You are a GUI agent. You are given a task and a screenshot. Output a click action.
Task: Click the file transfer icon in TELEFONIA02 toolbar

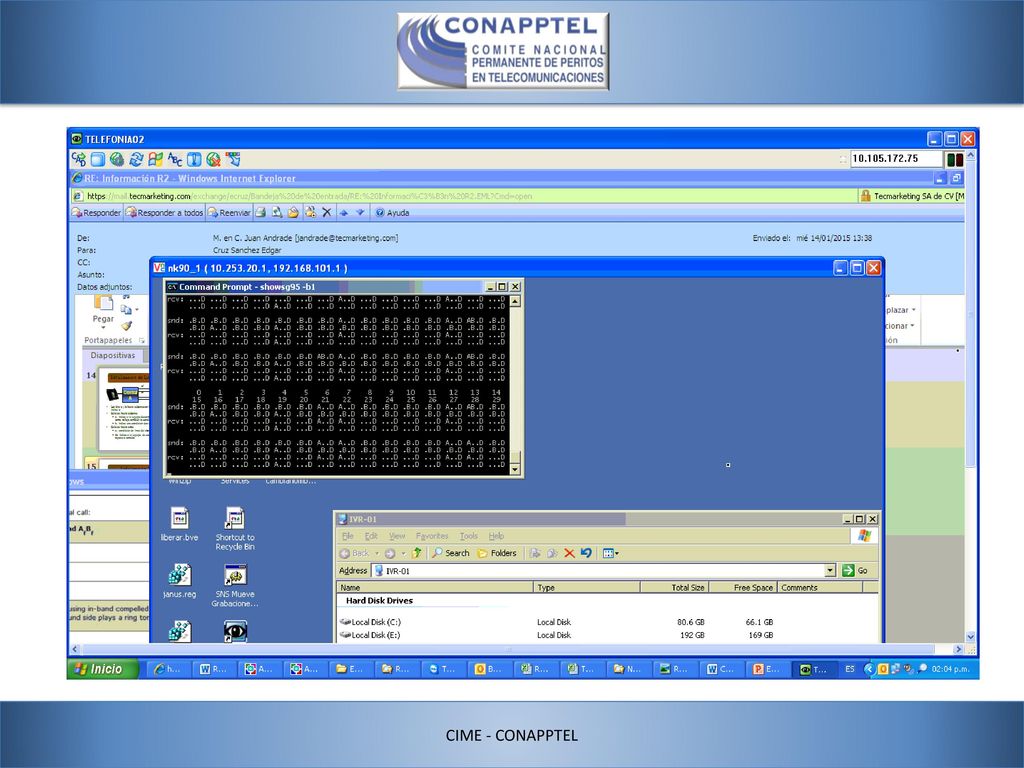pos(232,159)
